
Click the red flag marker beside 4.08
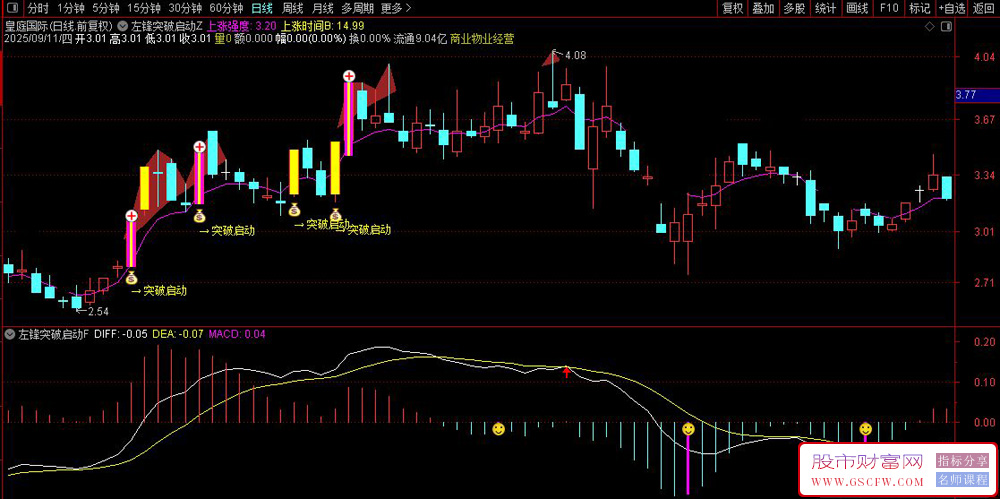point(552,57)
